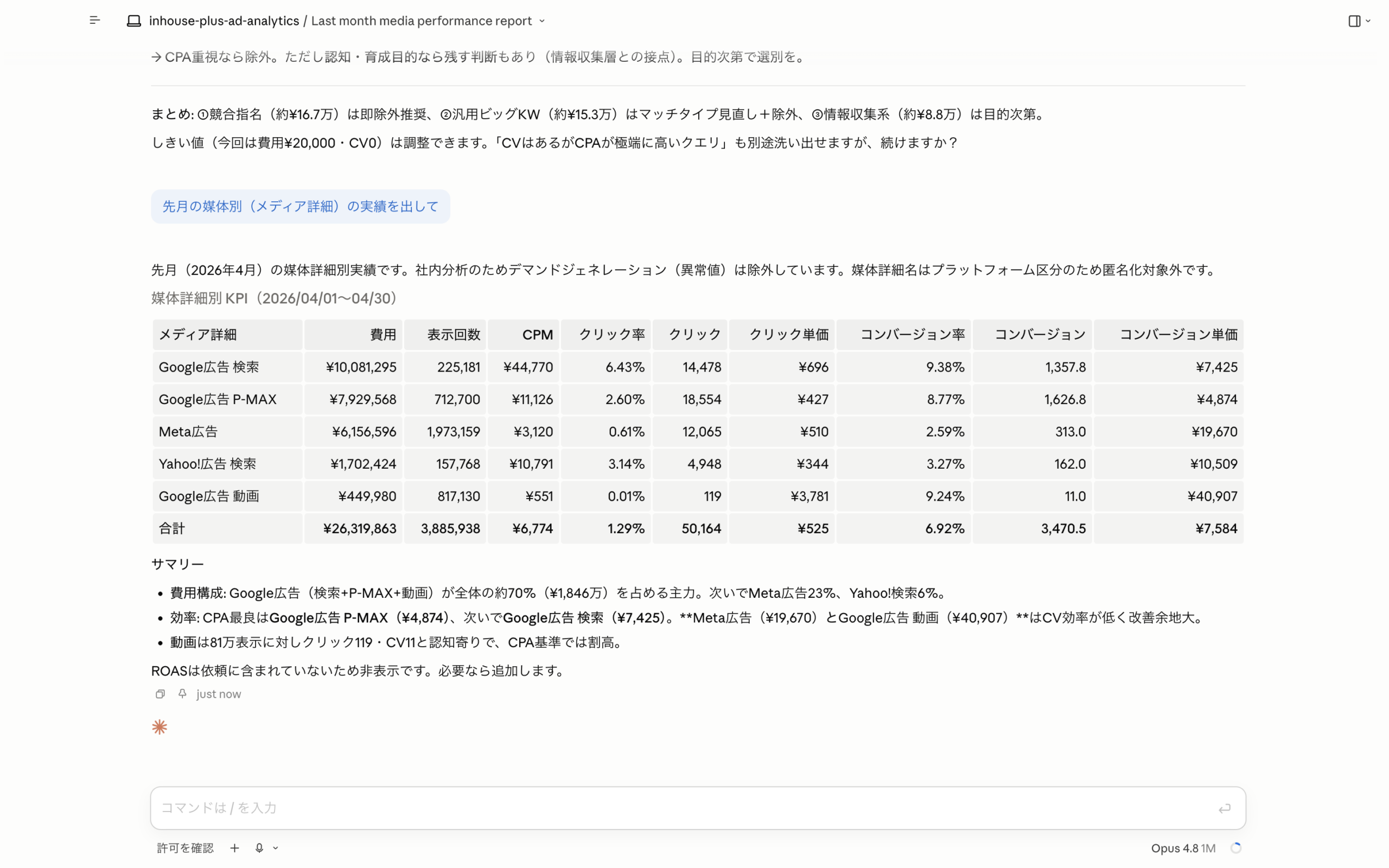The height and width of the screenshot is (868, 1389).
Task: Click the 表示回数 column header
Action: coord(445,335)
